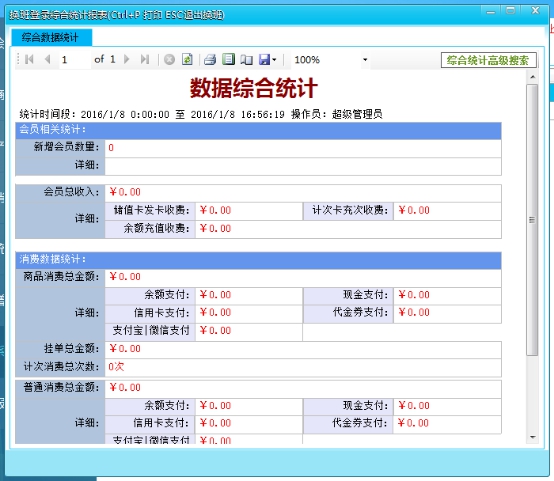Click 新增会员数量 value 0
Image resolution: width=554 pixels, height=481 pixels.
(x=111, y=148)
